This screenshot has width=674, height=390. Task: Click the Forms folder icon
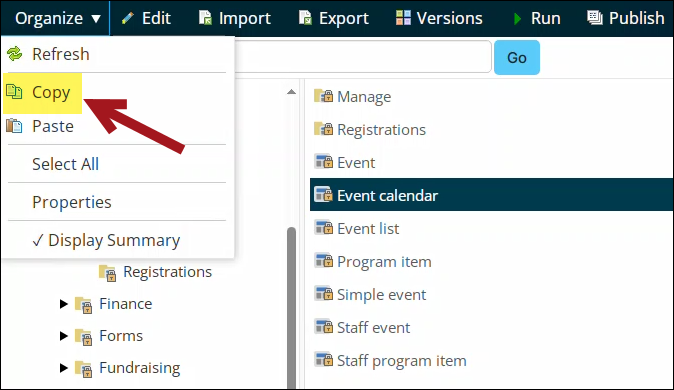click(x=83, y=337)
